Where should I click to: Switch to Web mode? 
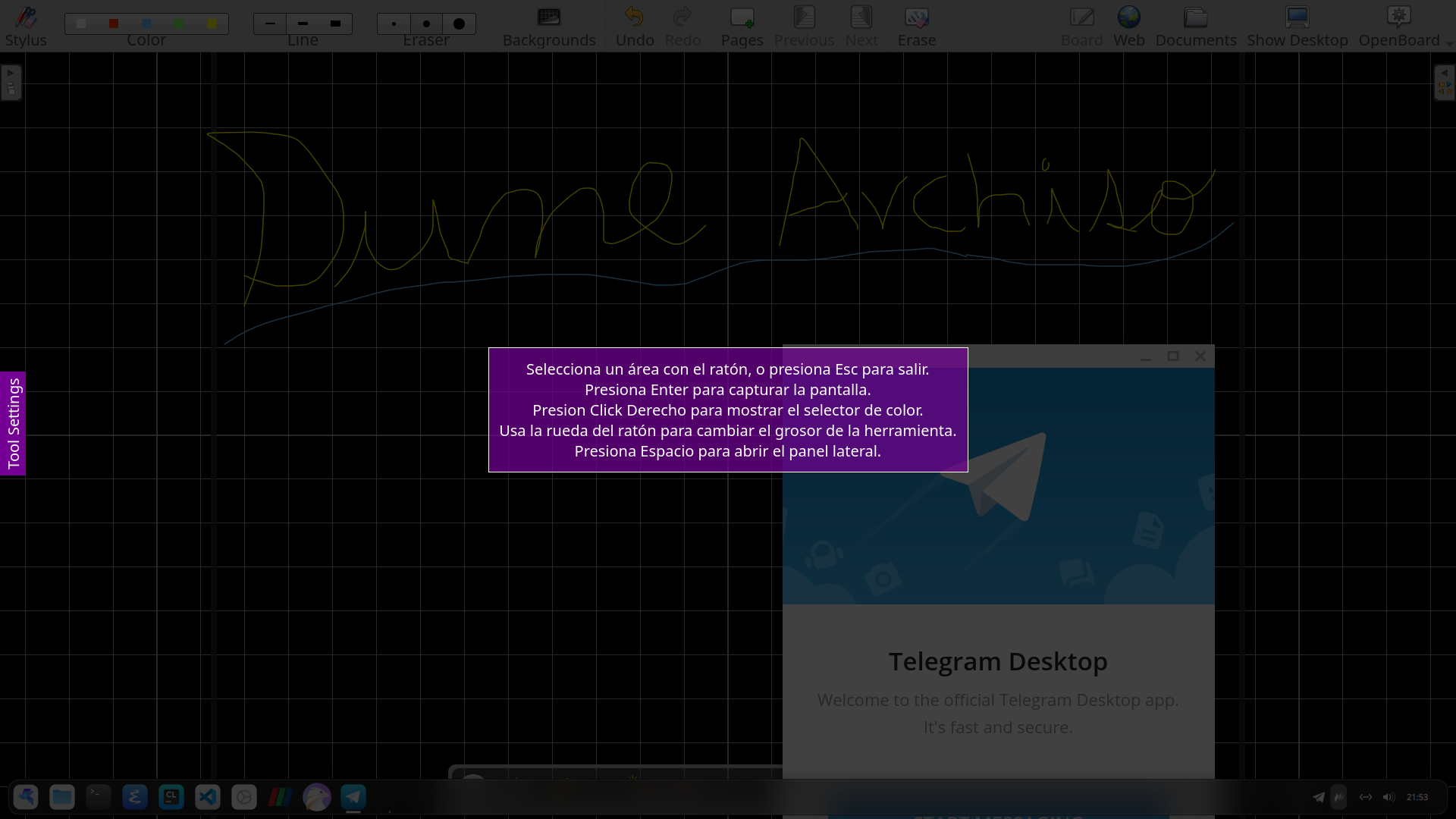point(1128,26)
